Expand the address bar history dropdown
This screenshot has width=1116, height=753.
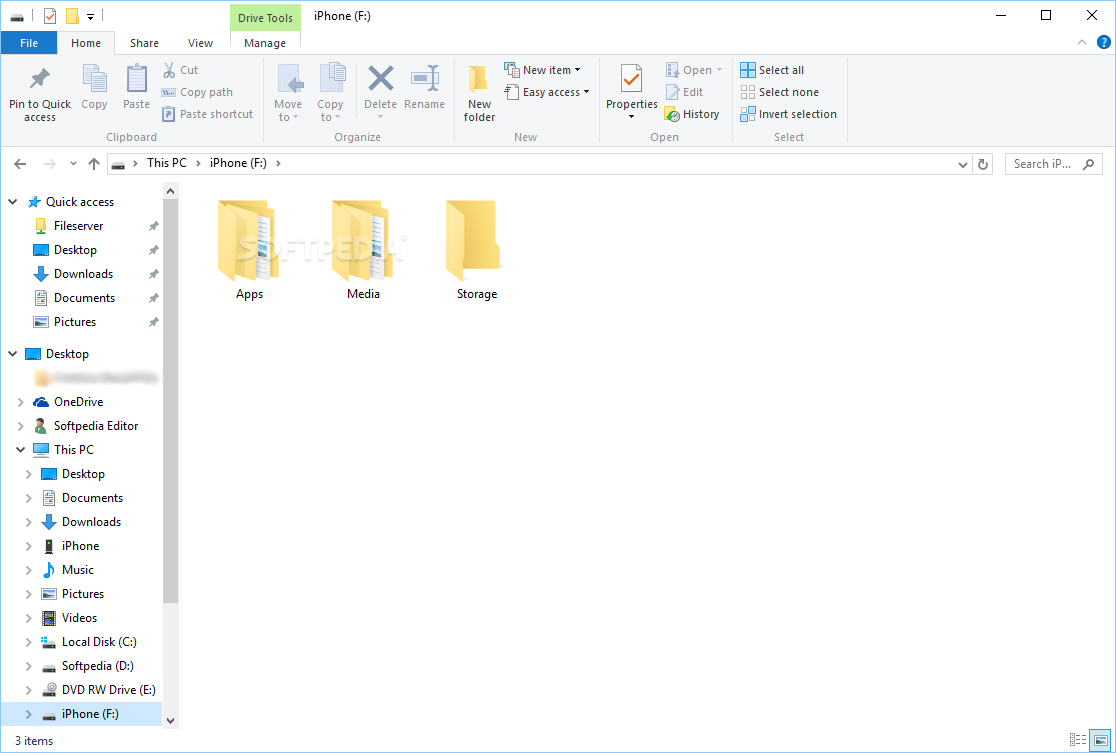(x=963, y=164)
